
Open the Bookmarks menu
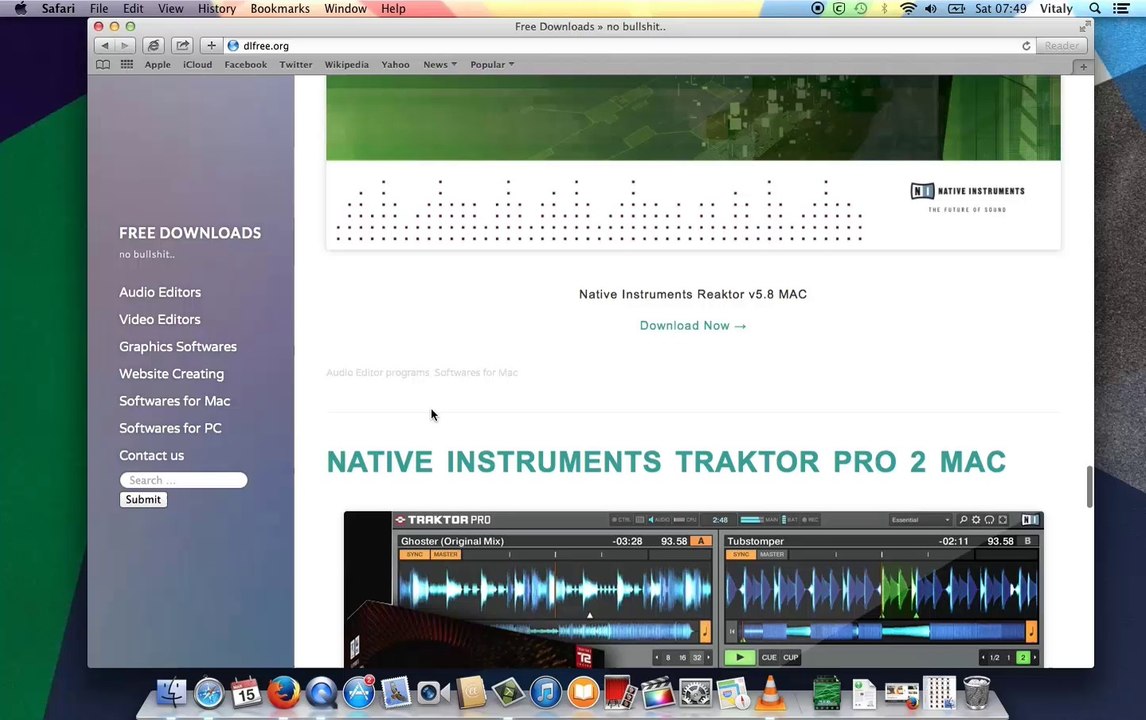click(280, 8)
